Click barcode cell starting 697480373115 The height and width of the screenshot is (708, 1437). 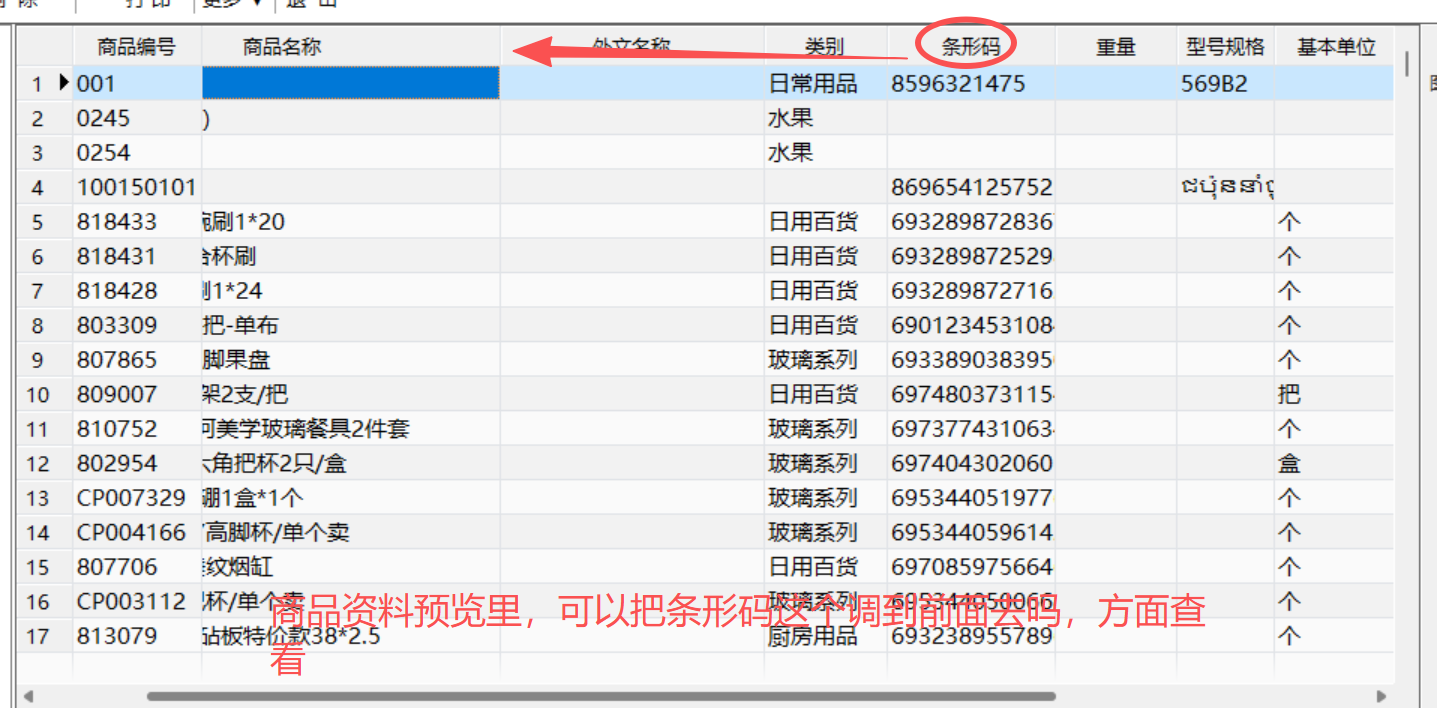tap(971, 394)
